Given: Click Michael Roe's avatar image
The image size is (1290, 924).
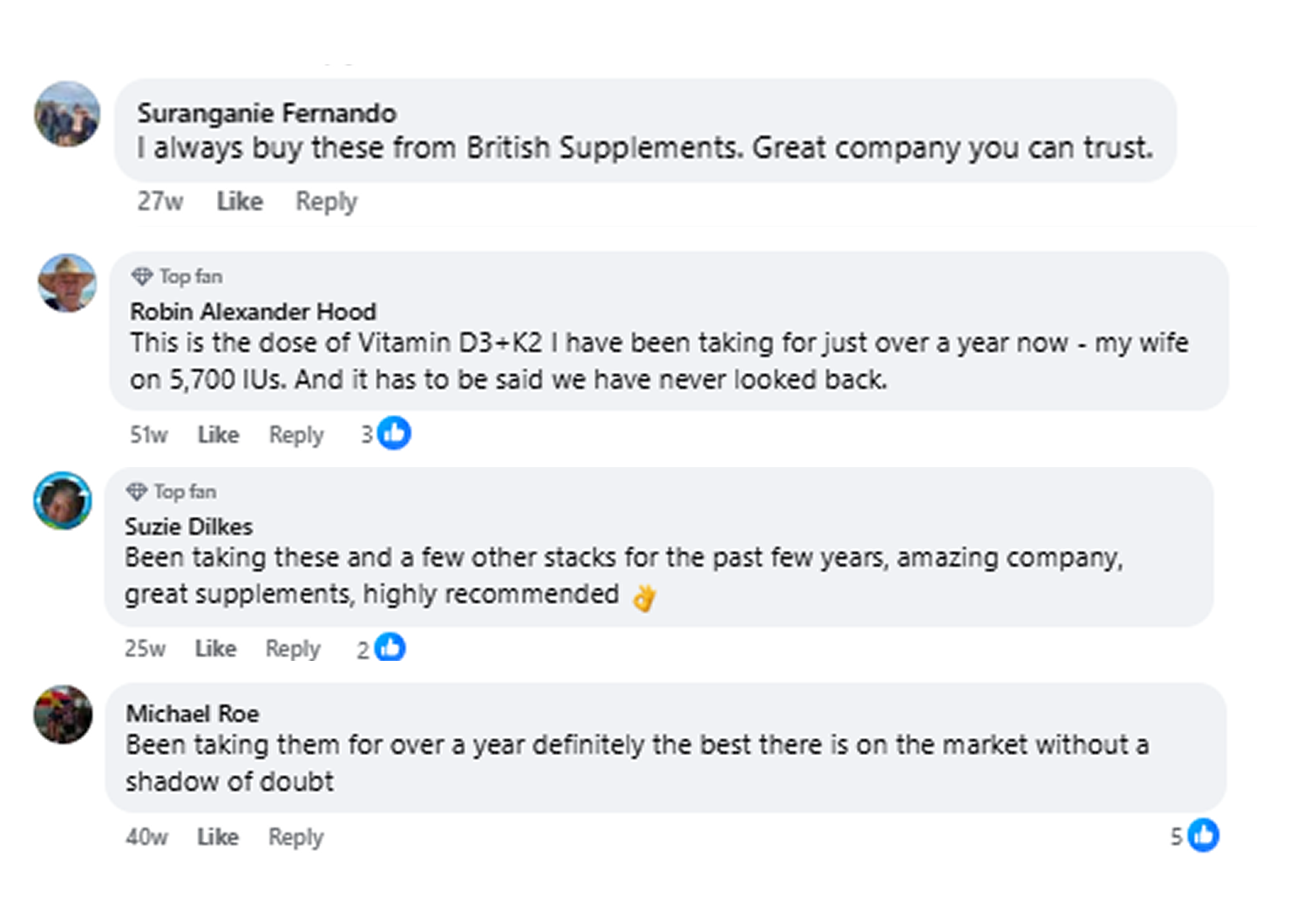Looking at the screenshot, I should click(63, 714).
